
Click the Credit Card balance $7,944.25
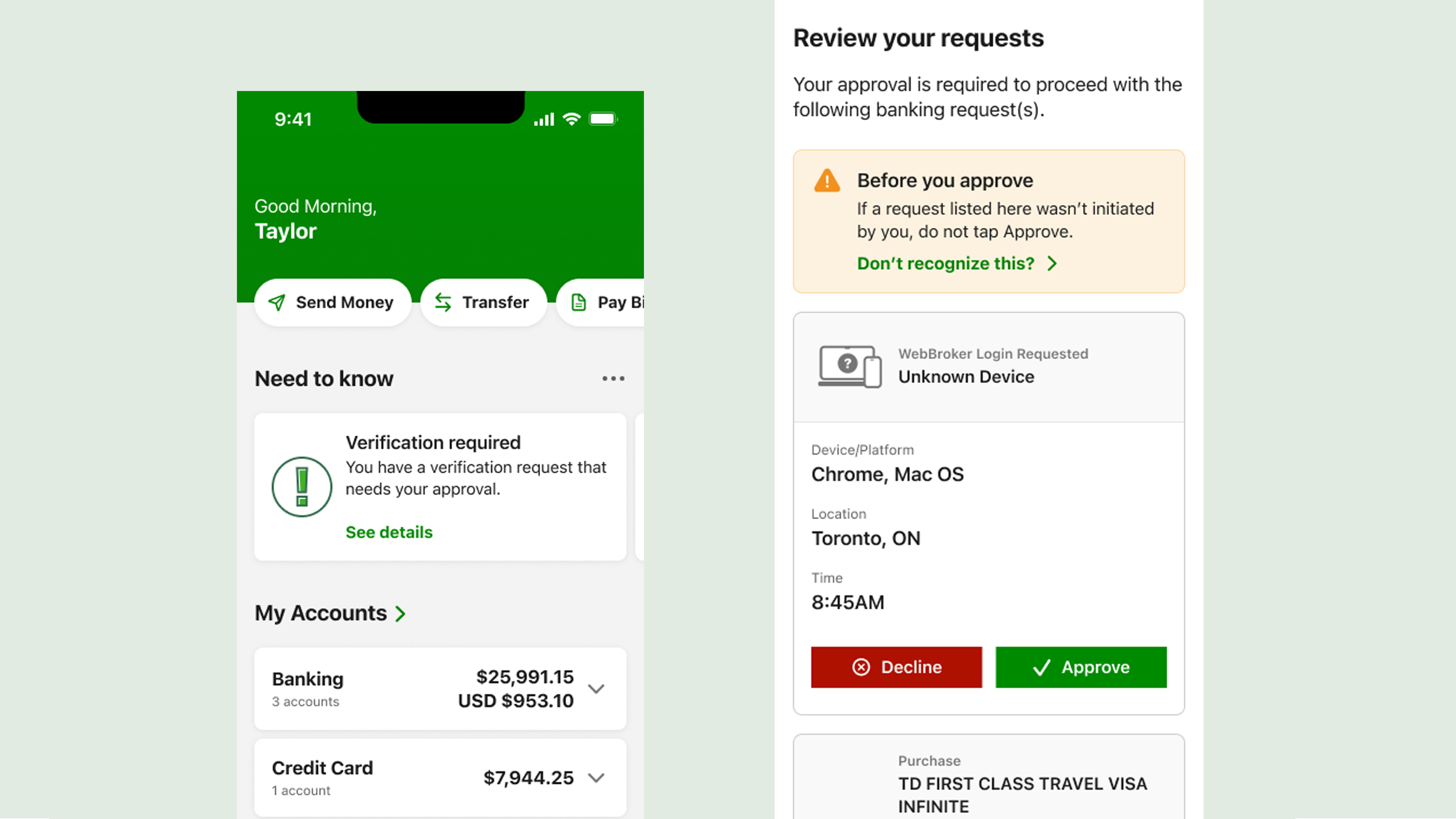click(528, 778)
